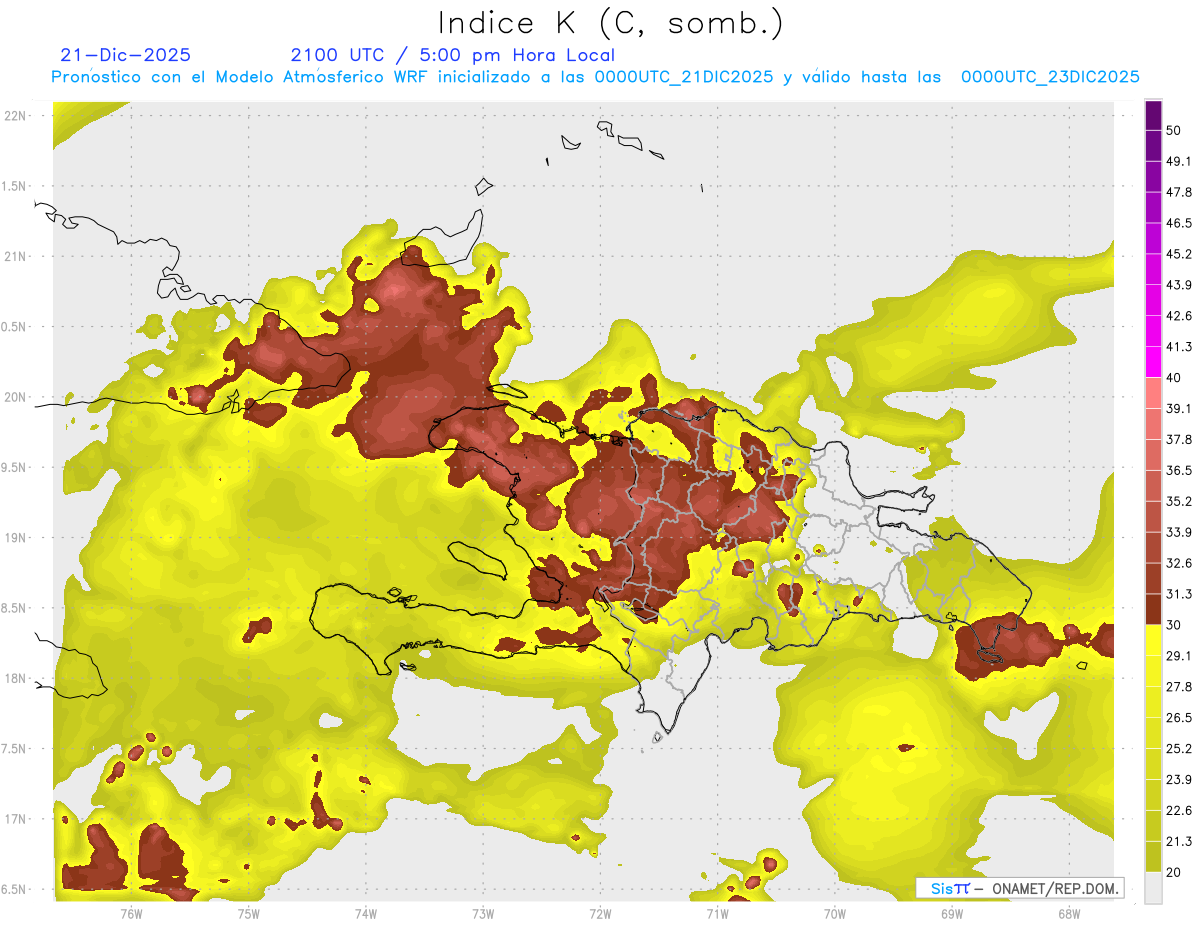Click the '22N' latitude label
1200x927 pixels.
(15, 116)
